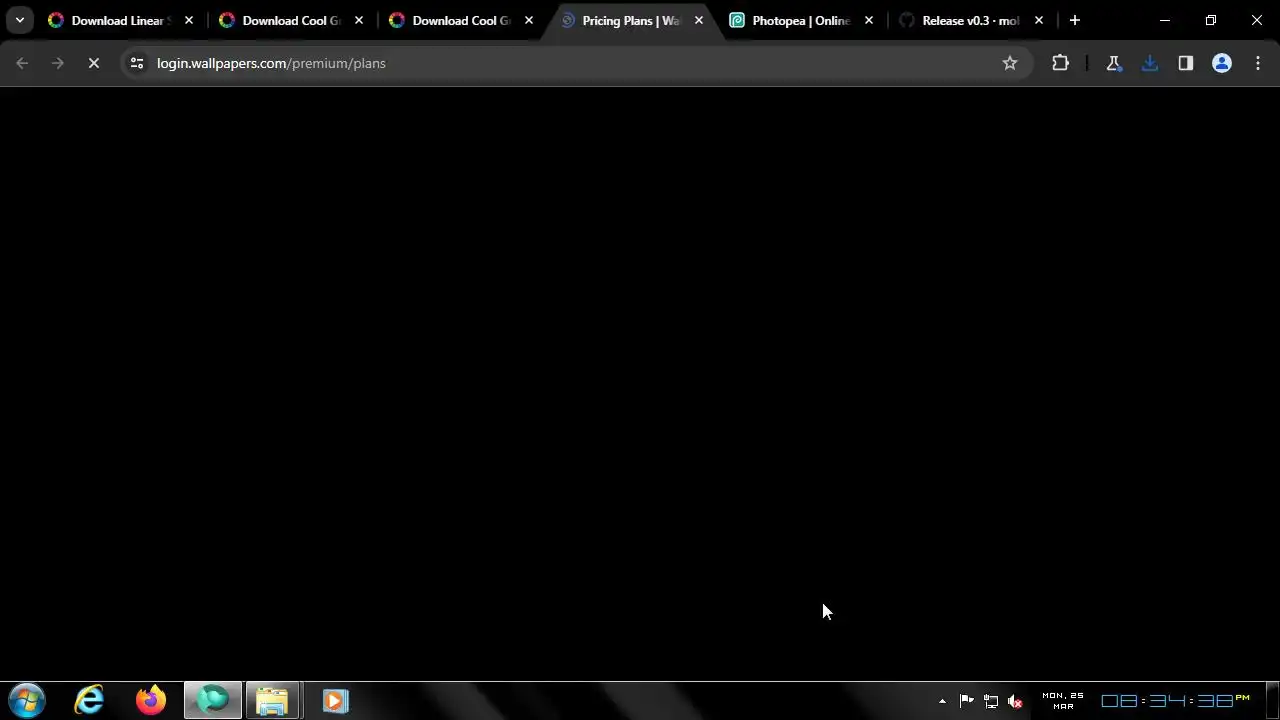1280x720 pixels.
Task: Go back to the previous page
Action: click(x=22, y=63)
